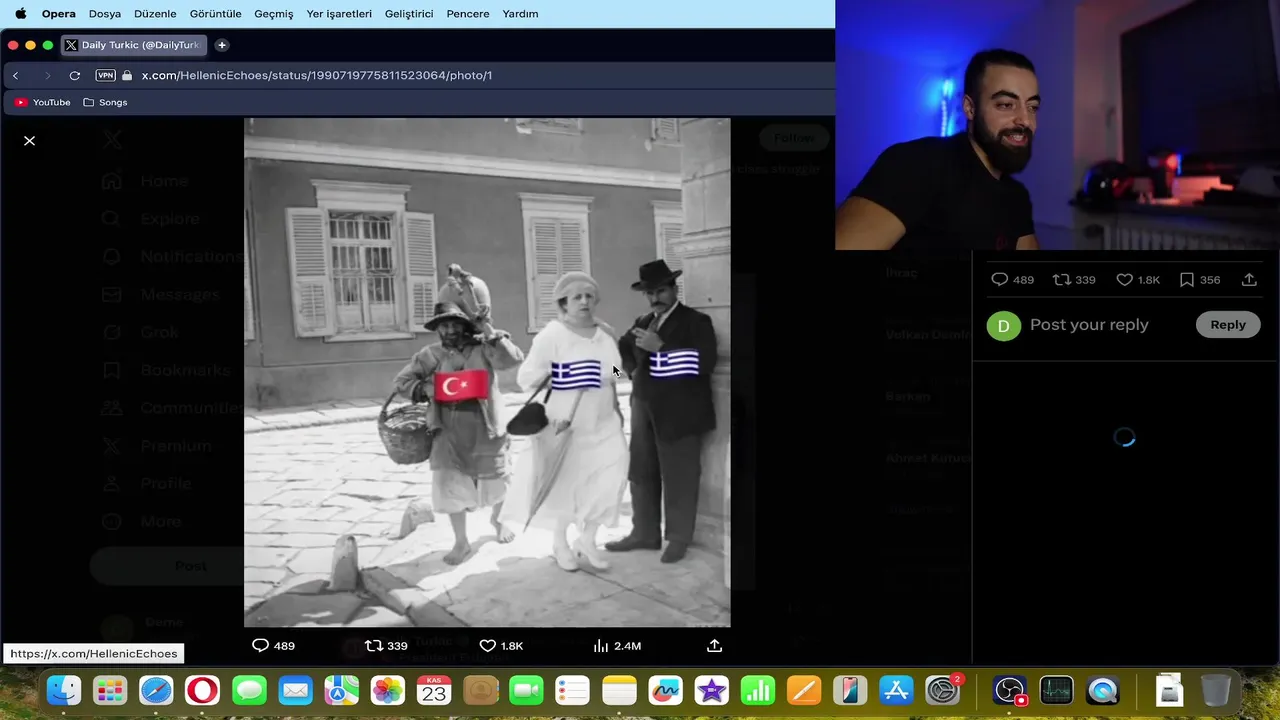Click the reply bubble 489 in the right panel
The height and width of the screenshot is (720, 1280).
(1012, 280)
